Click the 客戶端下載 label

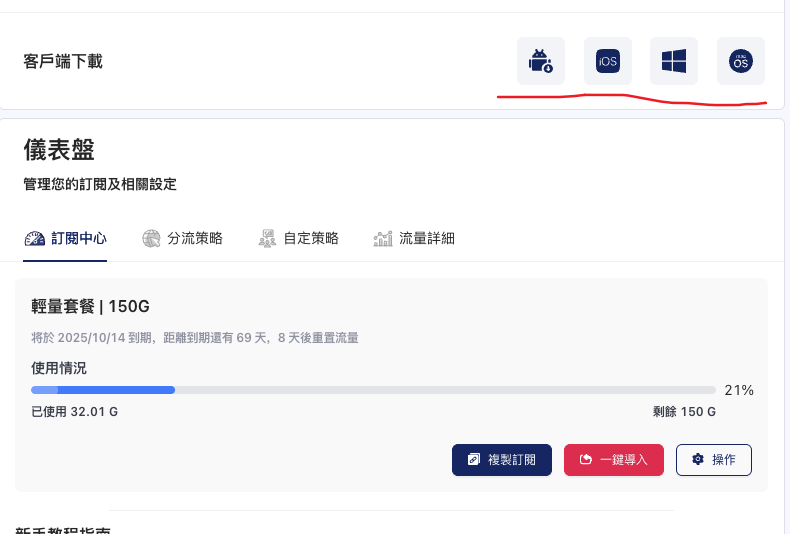click(x=63, y=61)
